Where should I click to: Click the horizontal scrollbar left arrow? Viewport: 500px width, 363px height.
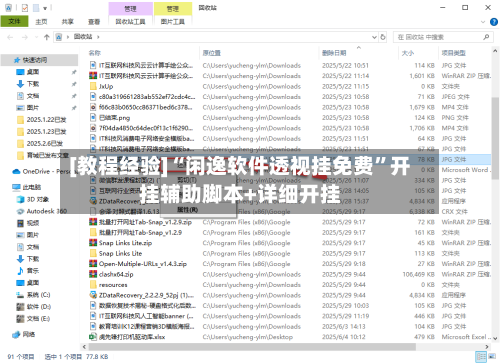tap(84, 347)
